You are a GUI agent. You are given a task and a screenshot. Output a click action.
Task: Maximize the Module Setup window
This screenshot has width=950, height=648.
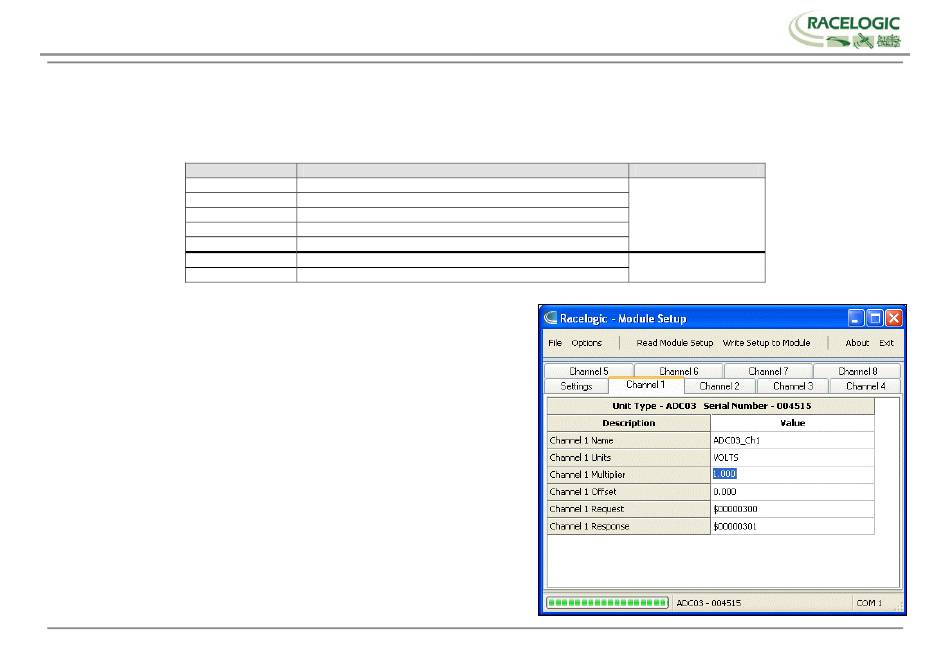click(874, 318)
